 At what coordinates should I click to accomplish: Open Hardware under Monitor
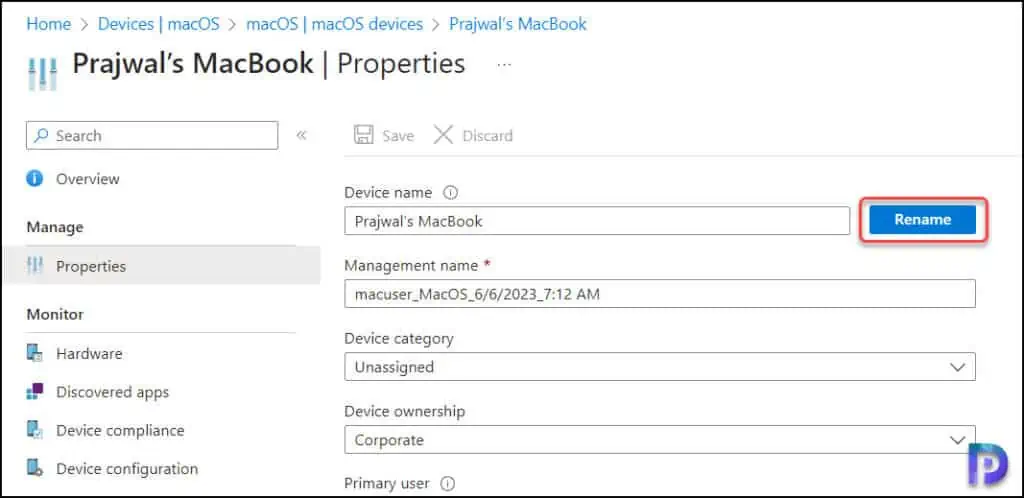click(89, 354)
